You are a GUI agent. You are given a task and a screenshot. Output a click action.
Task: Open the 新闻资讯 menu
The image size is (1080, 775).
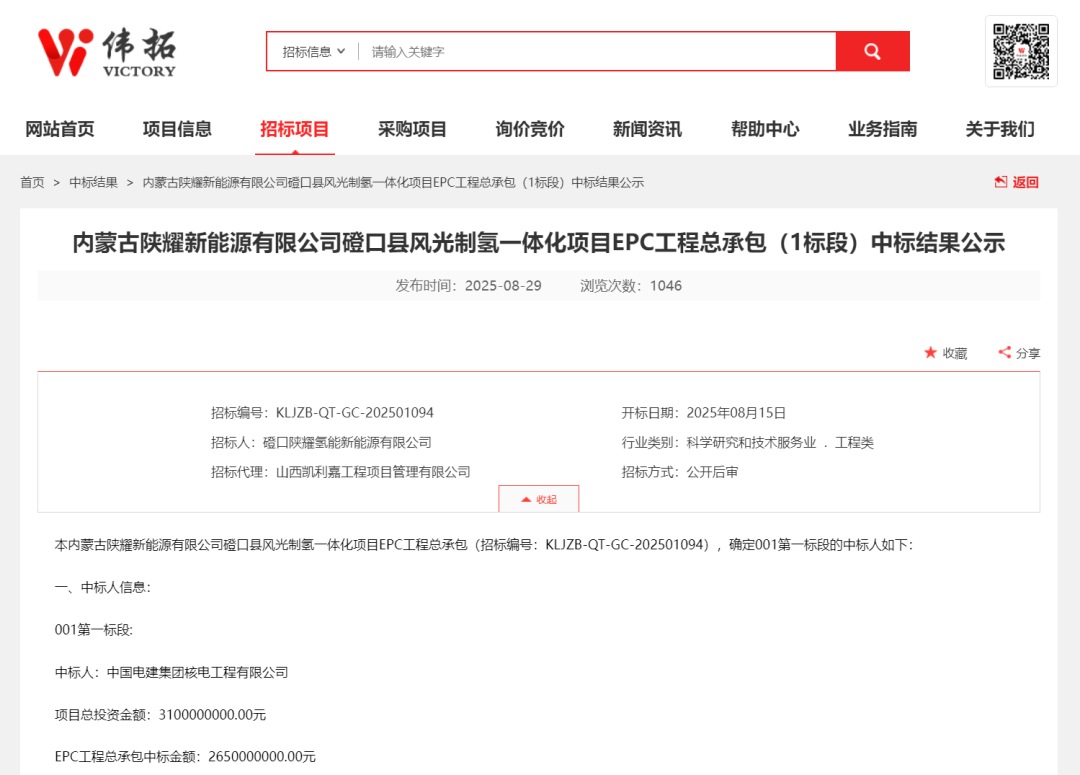[x=646, y=128]
